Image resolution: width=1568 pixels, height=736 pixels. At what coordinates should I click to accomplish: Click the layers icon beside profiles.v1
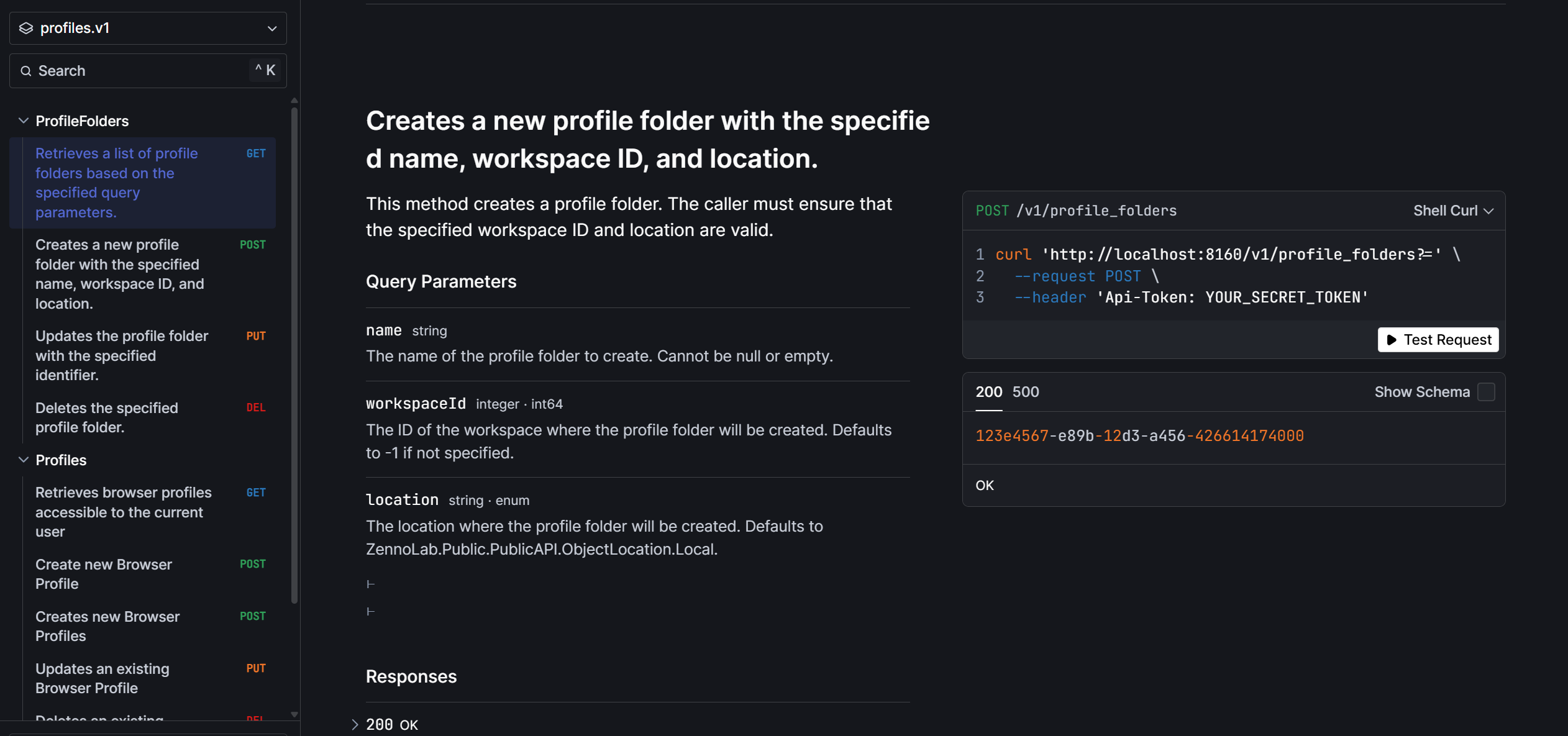click(26, 29)
